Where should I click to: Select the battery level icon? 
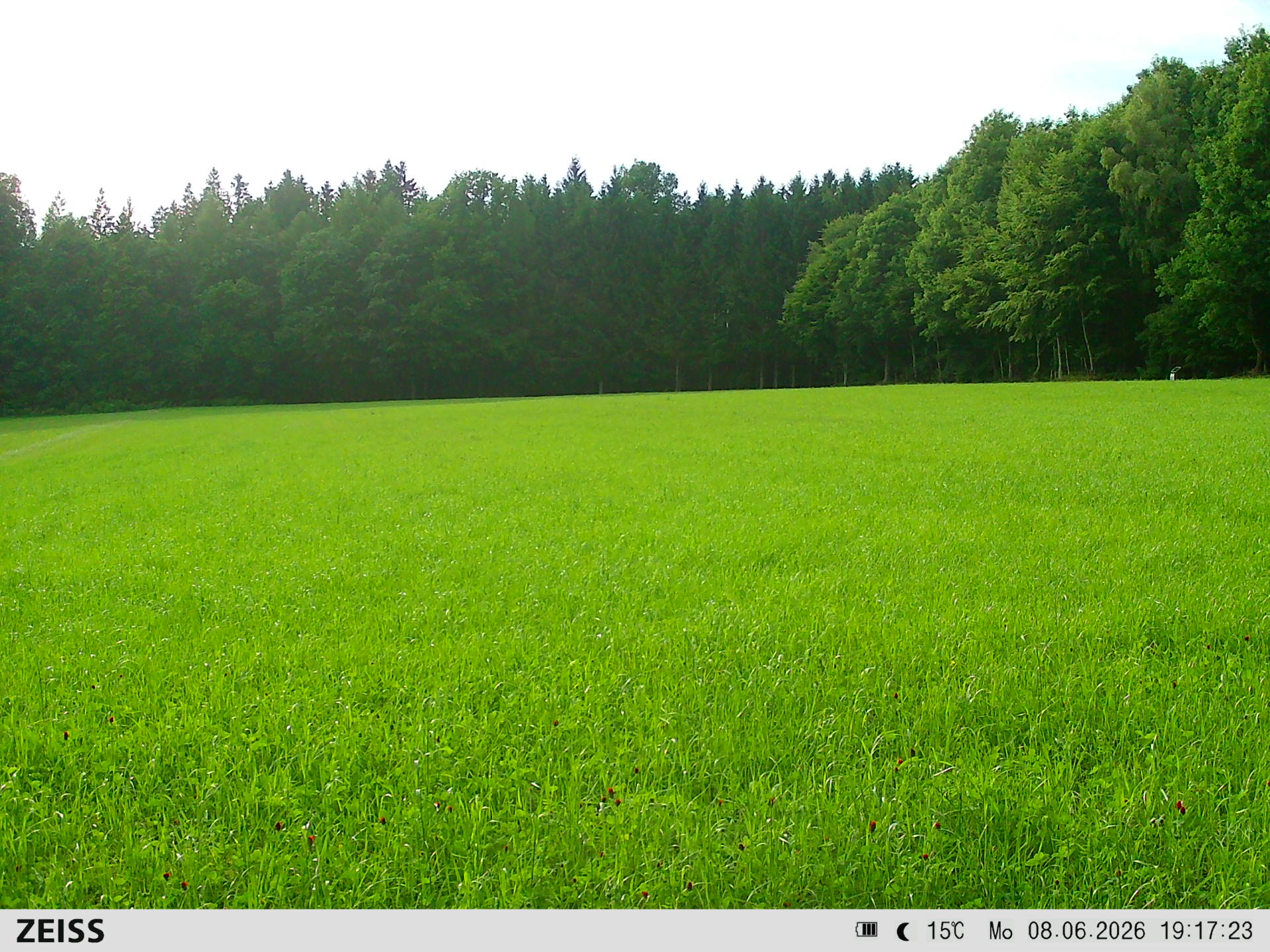pos(866,930)
